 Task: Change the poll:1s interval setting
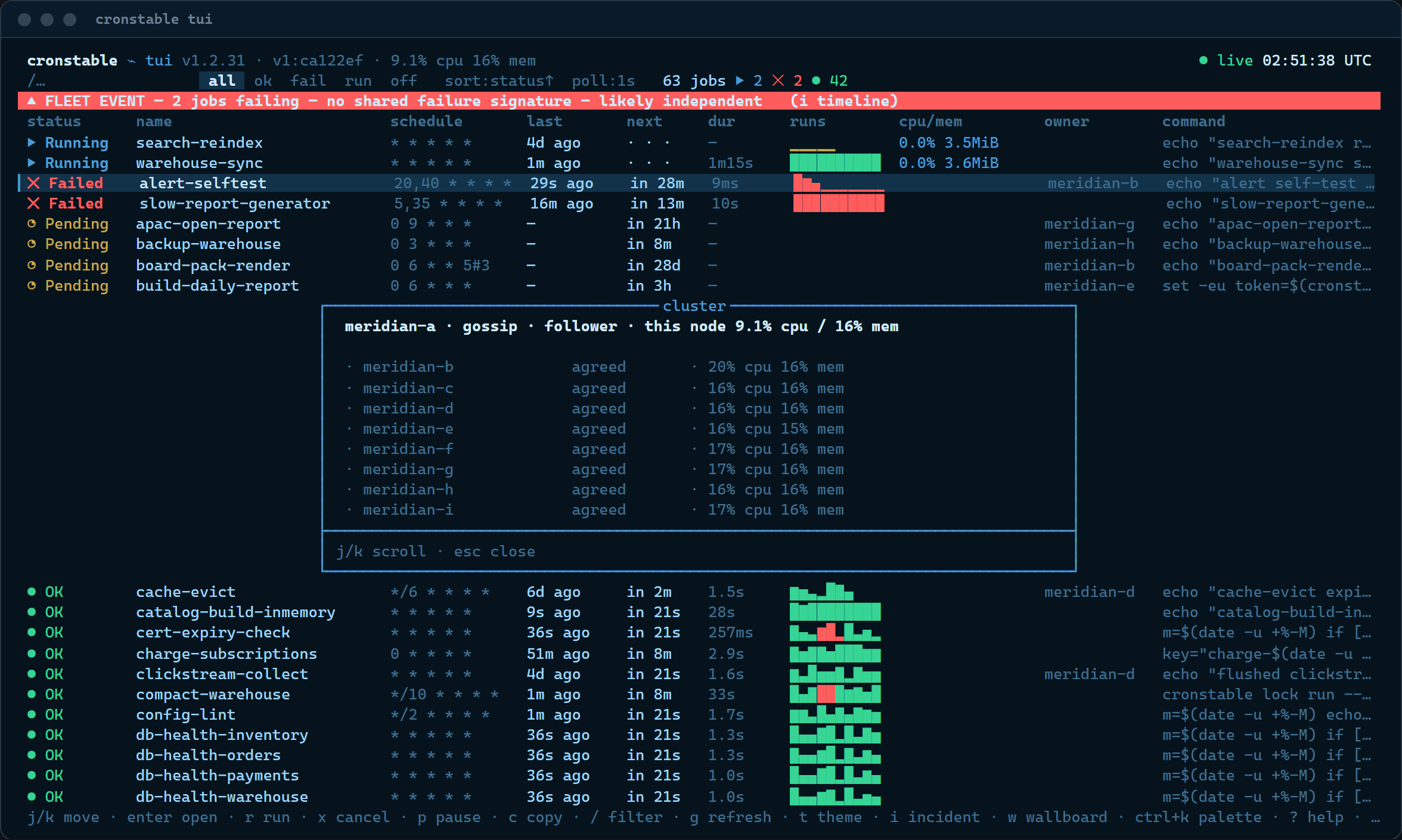pos(603,80)
